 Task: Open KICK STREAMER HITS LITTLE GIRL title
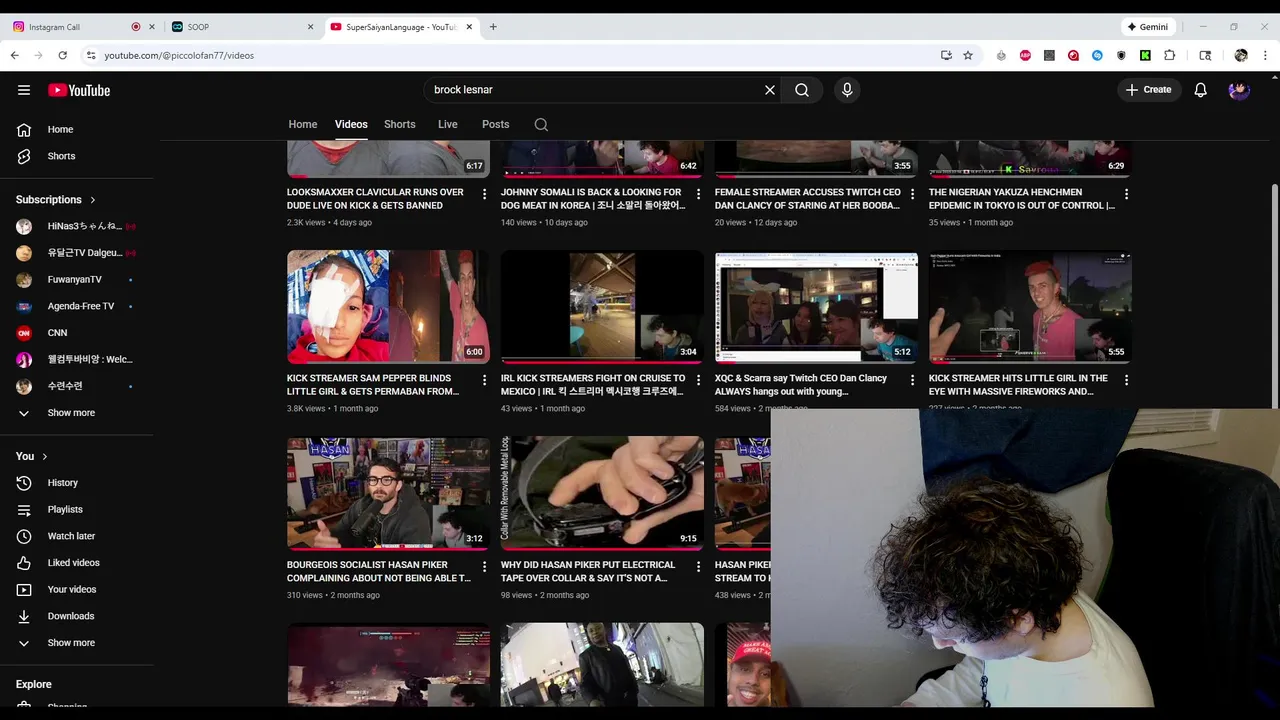point(1018,385)
